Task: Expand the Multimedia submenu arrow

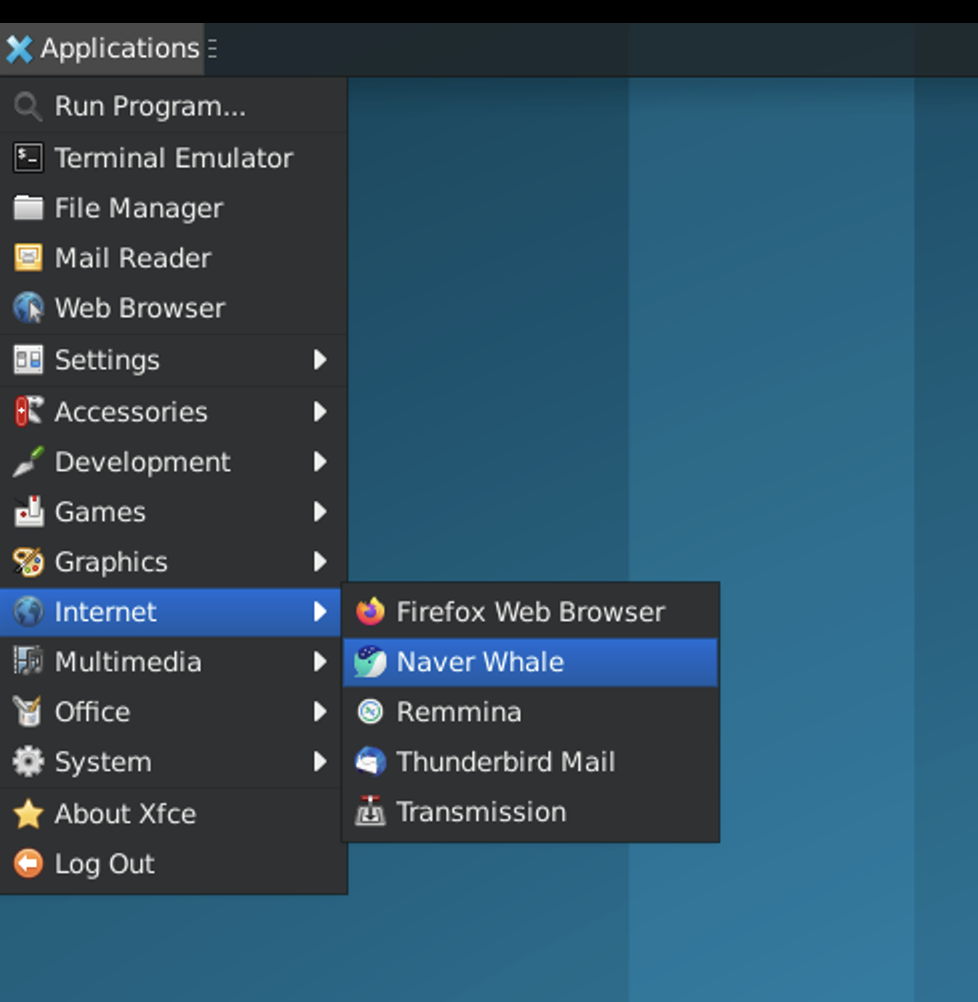Action: 320,661
